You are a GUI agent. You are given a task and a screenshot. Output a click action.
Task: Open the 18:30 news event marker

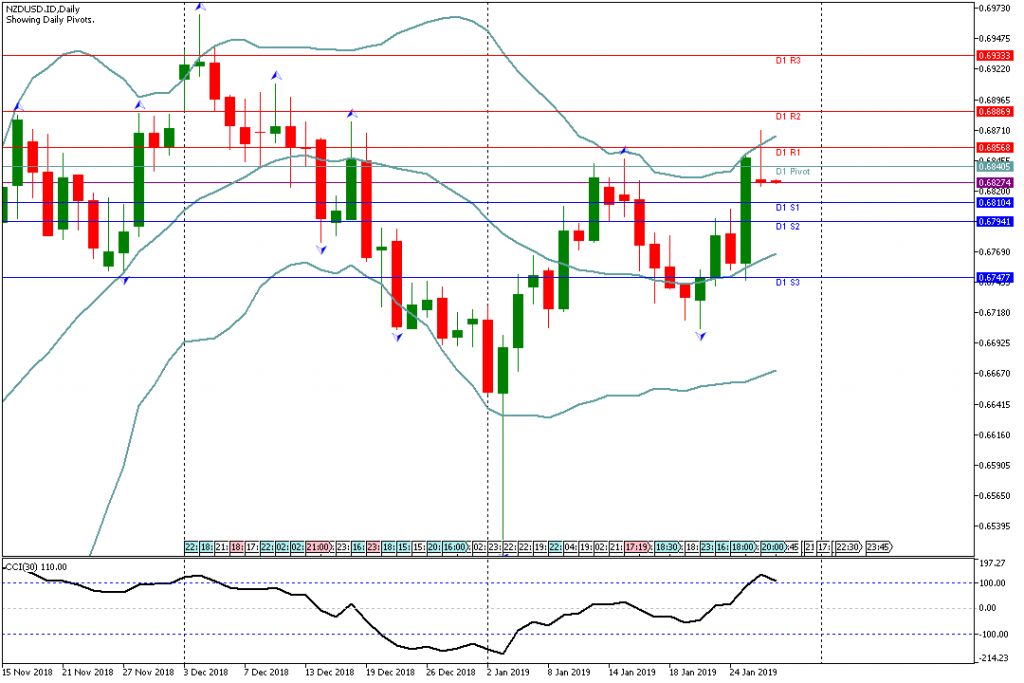(x=667, y=547)
